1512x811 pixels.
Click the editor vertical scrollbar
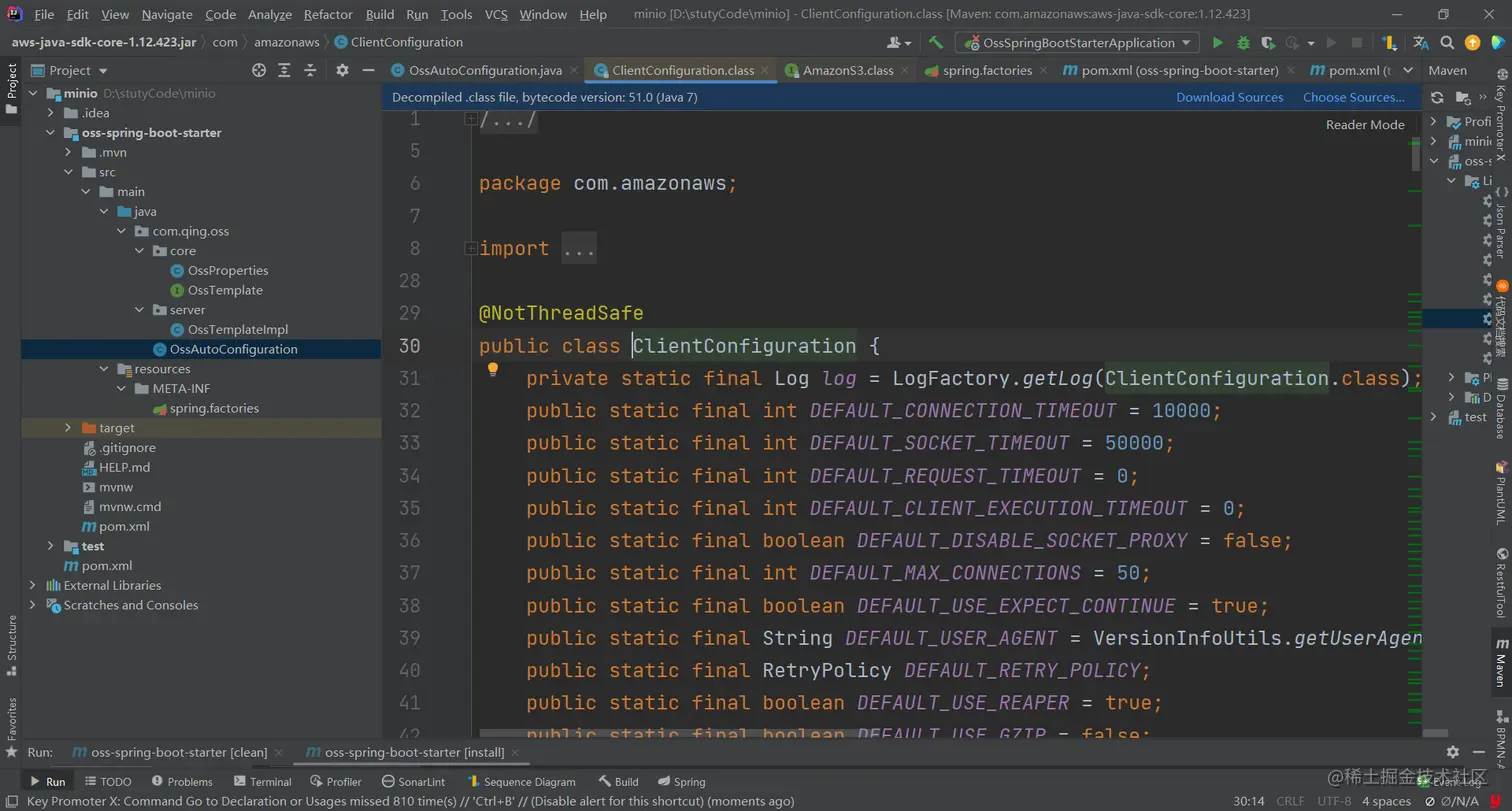coord(1415,155)
